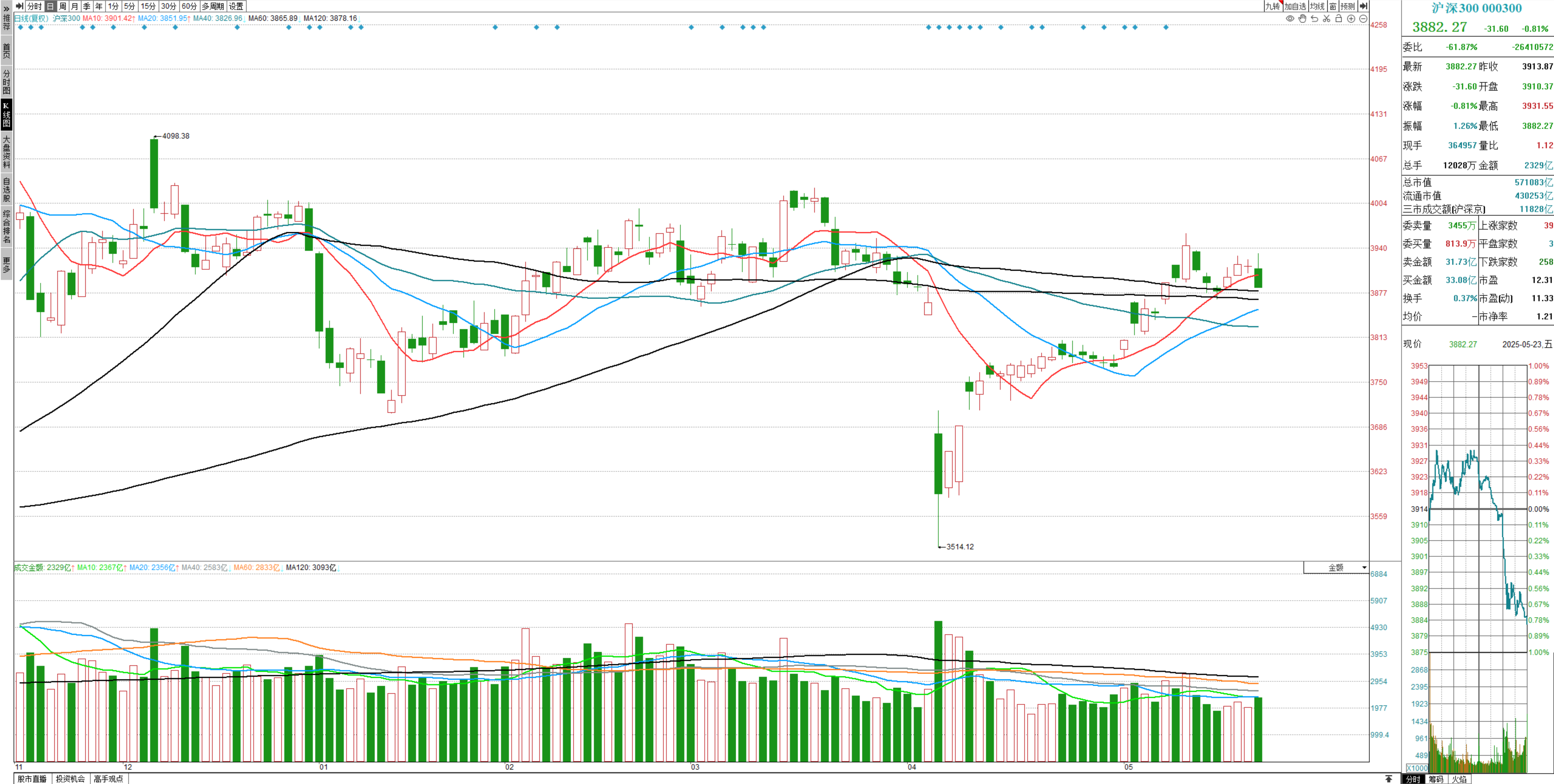
Task: Select the 分时 tab under mini chart
Action: coord(1414,779)
